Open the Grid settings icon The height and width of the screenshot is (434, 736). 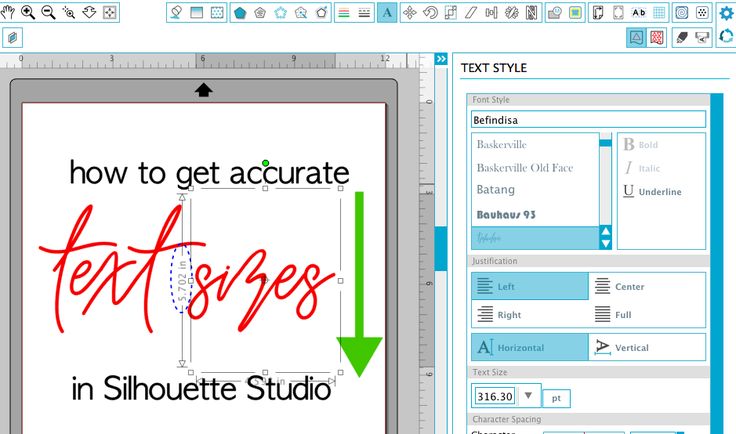point(659,13)
